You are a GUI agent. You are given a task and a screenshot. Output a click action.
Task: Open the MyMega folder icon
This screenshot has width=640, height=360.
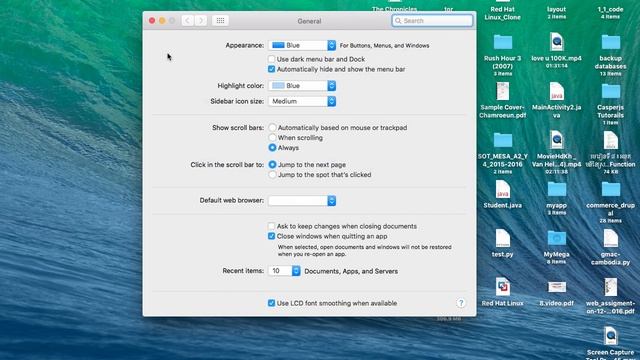coord(556,238)
